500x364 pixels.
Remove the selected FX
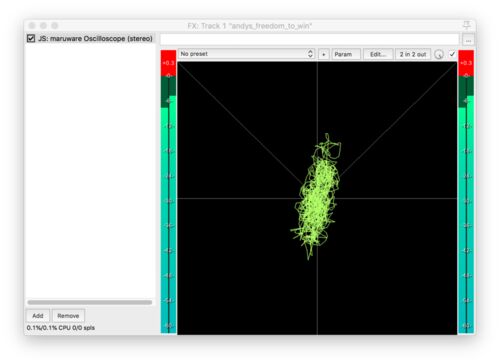click(68, 316)
